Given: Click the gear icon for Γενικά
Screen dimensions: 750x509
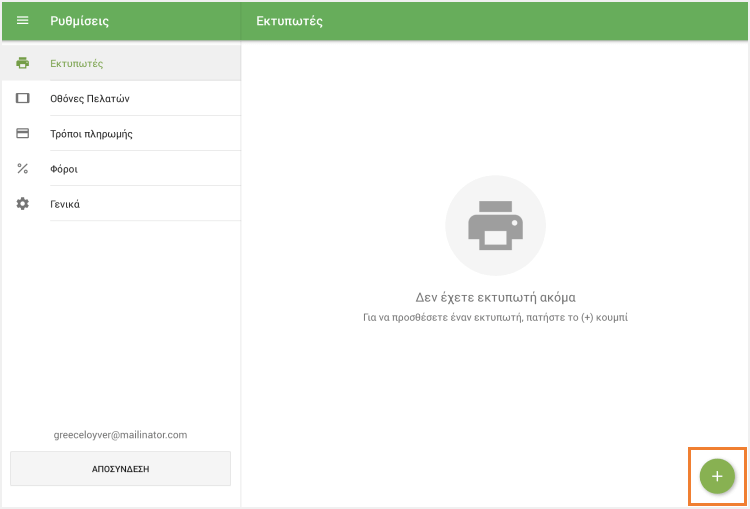Looking at the screenshot, I should click(22, 204).
